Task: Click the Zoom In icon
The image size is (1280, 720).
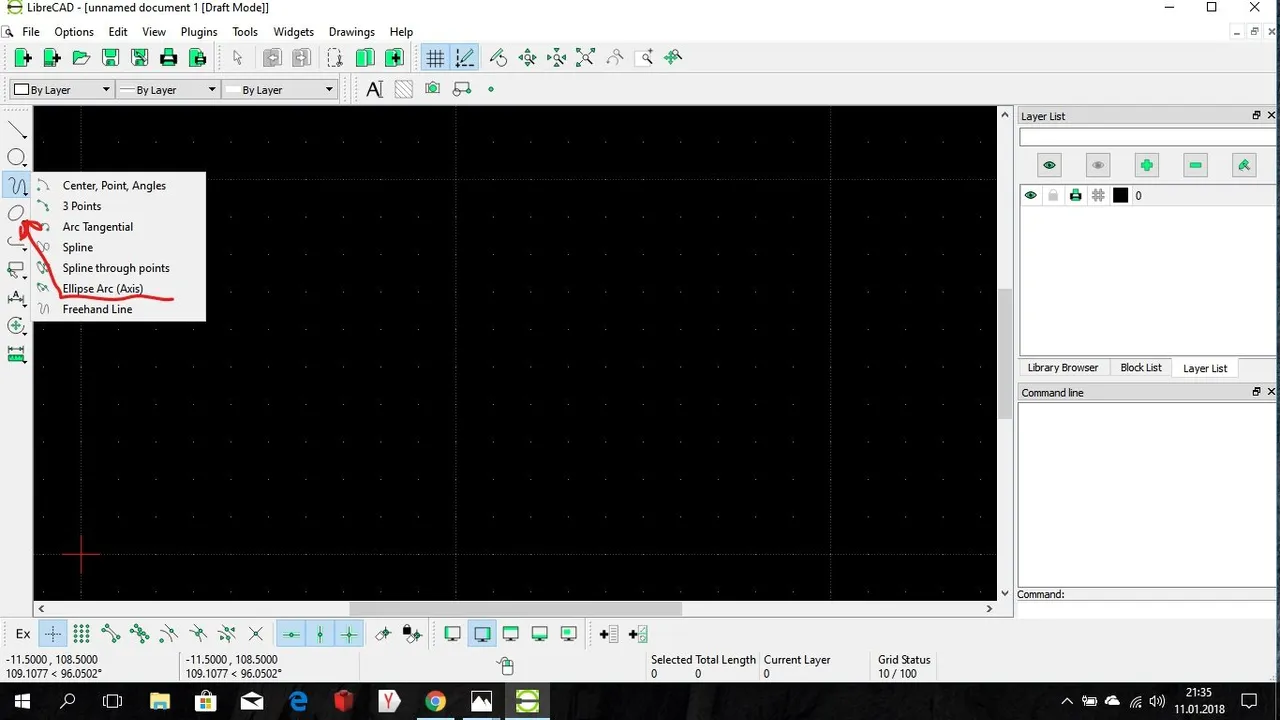Action: (527, 58)
